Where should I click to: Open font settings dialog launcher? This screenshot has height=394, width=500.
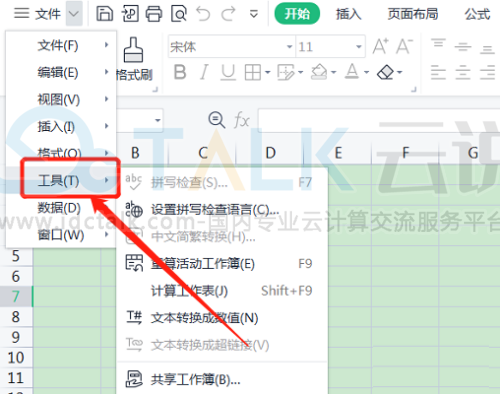click(414, 89)
